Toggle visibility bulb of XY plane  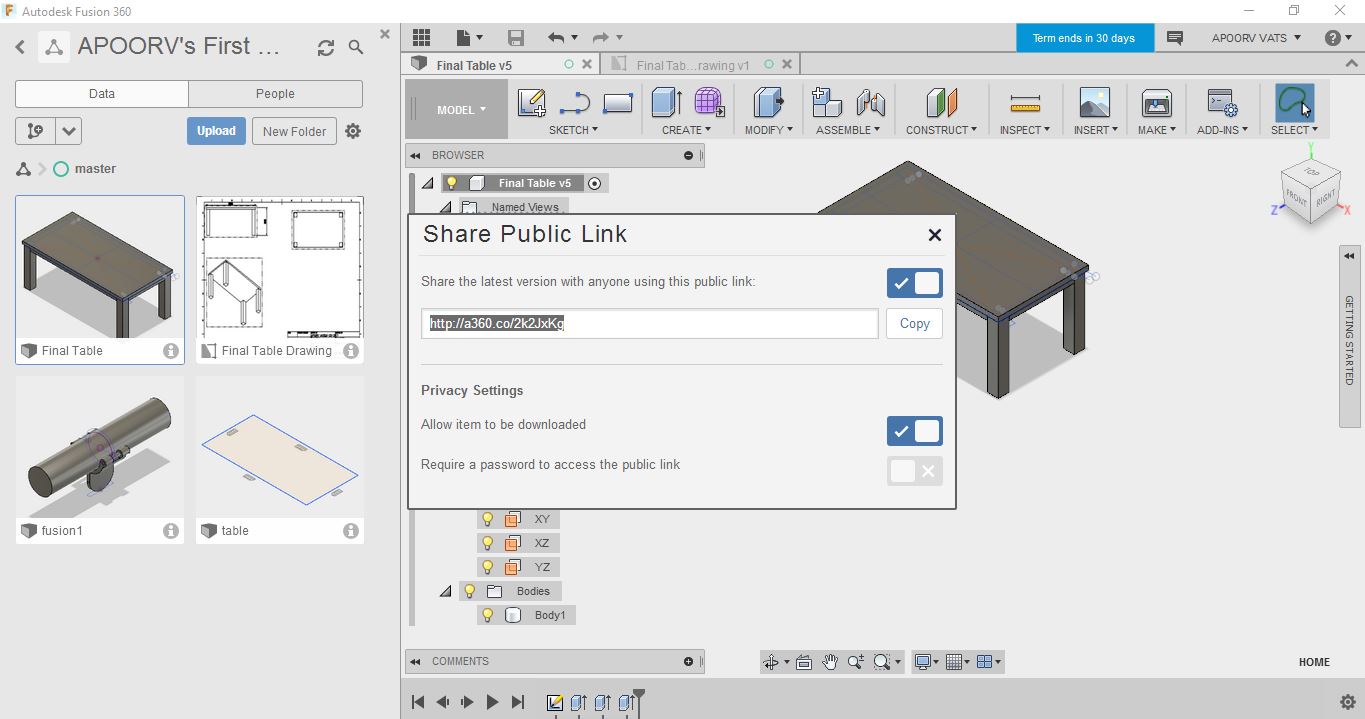tap(488, 519)
